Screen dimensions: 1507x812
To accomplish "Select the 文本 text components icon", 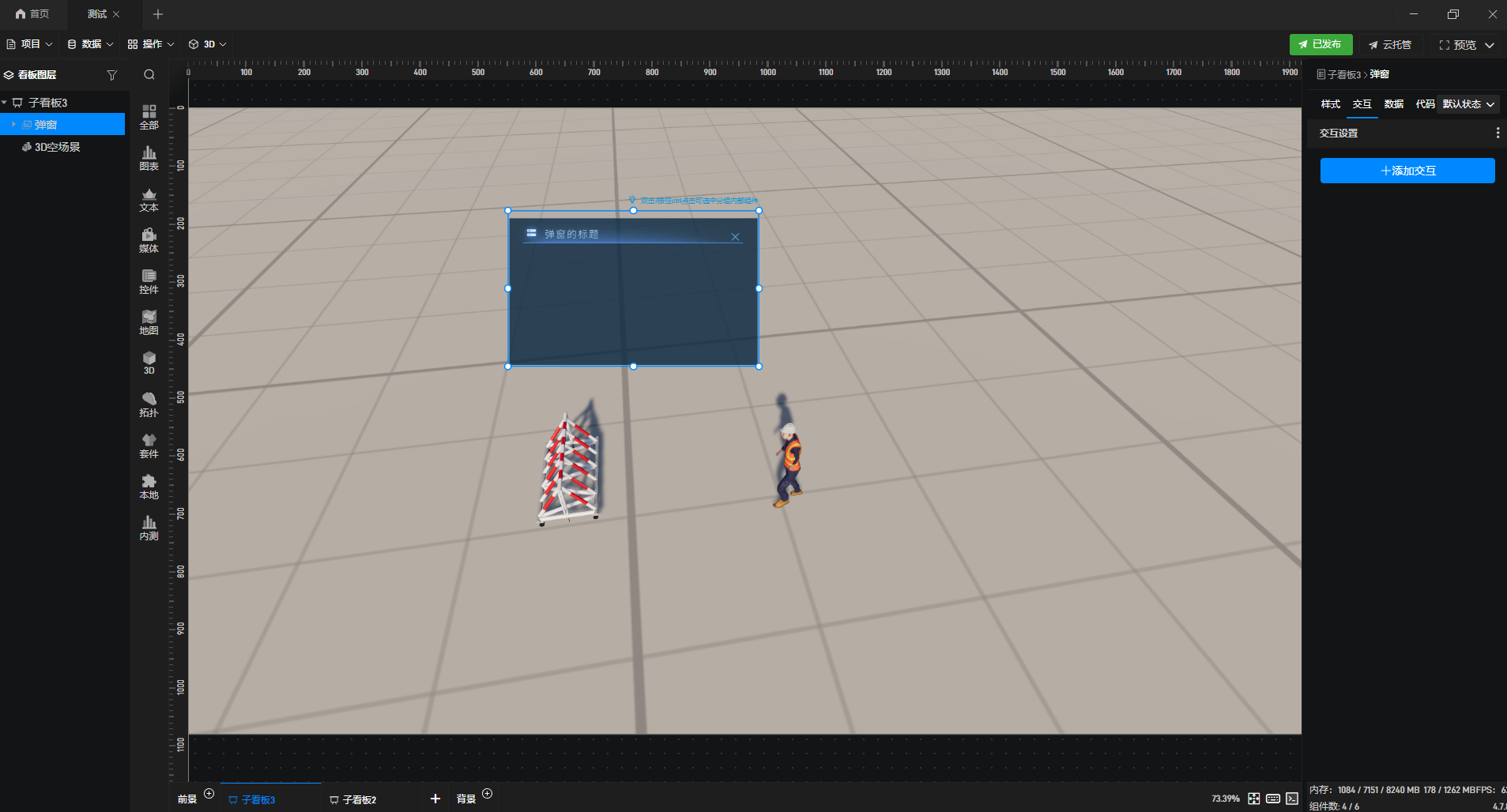I will tap(149, 200).
